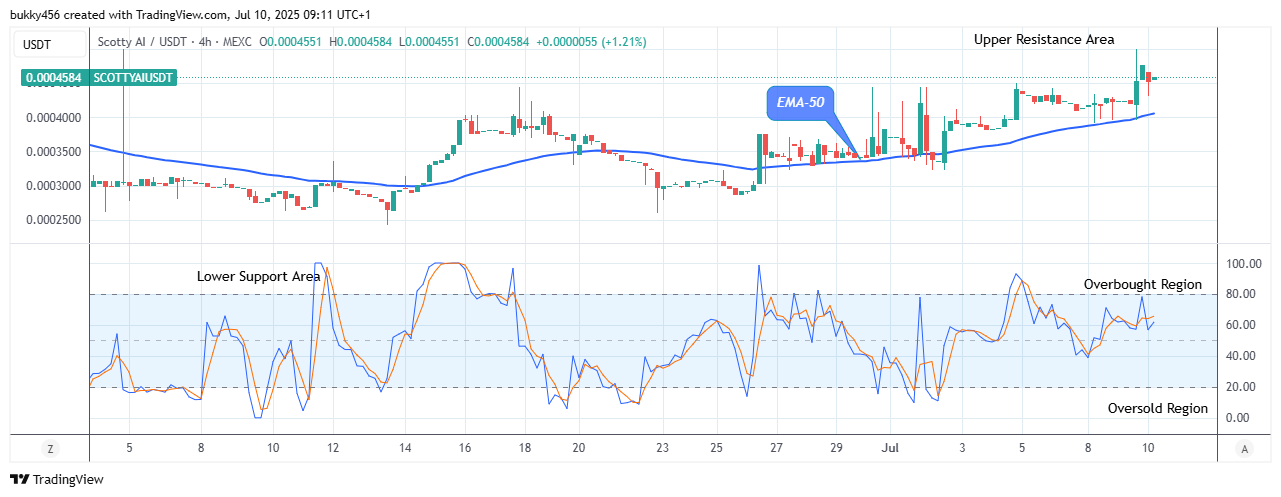Click the 0.0002500 price axis label
The height and width of the screenshot is (497, 1281).
coord(52,220)
